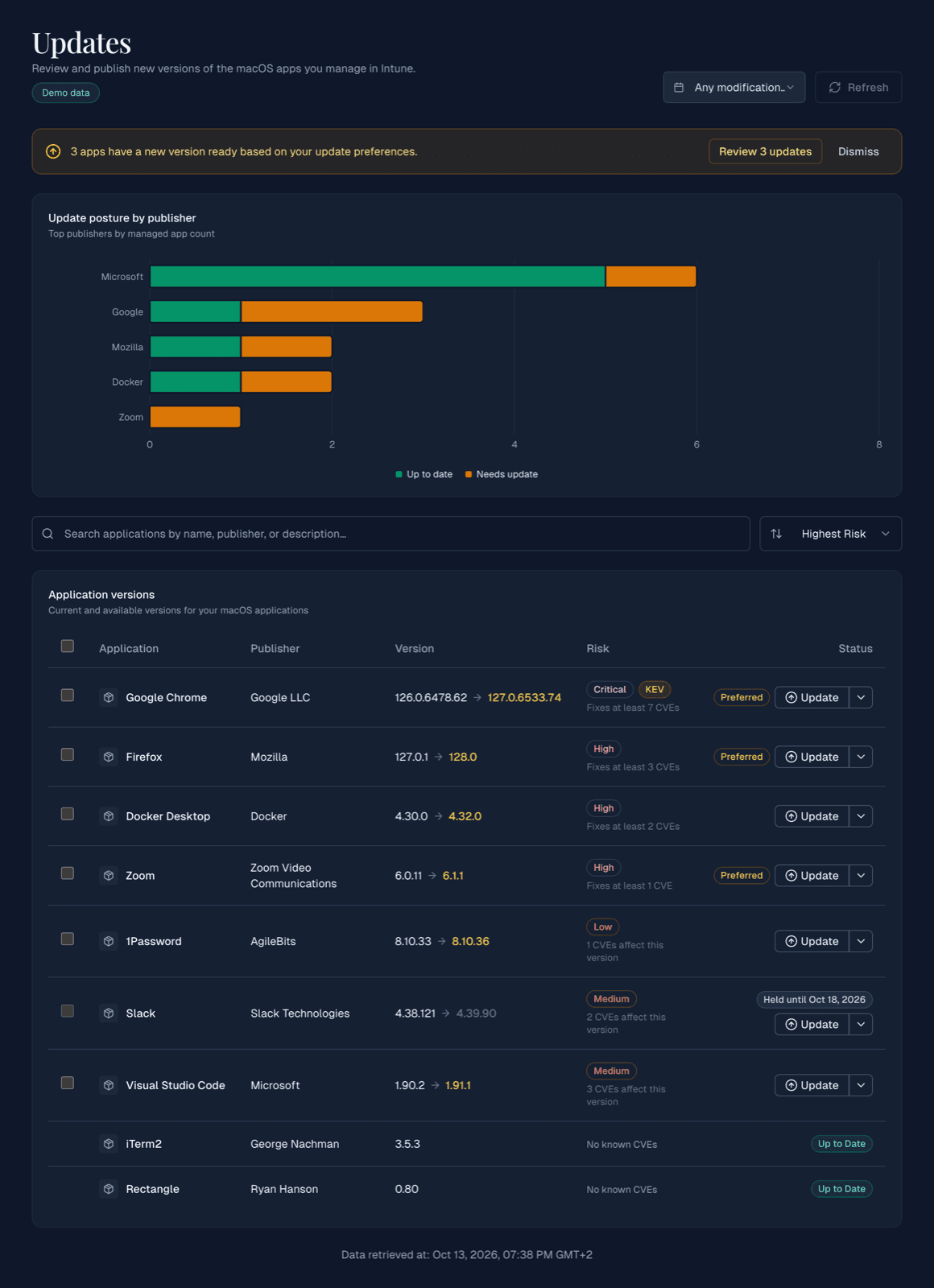Check the Slack row checkbox
The image size is (934, 1288).
click(68, 1011)
